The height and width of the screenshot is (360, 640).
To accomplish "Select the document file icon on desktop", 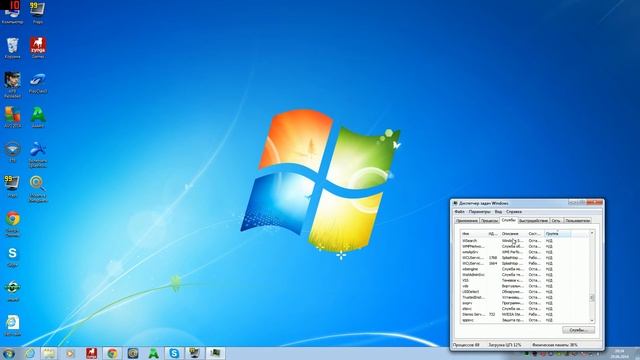I will [x=12, y=325].
